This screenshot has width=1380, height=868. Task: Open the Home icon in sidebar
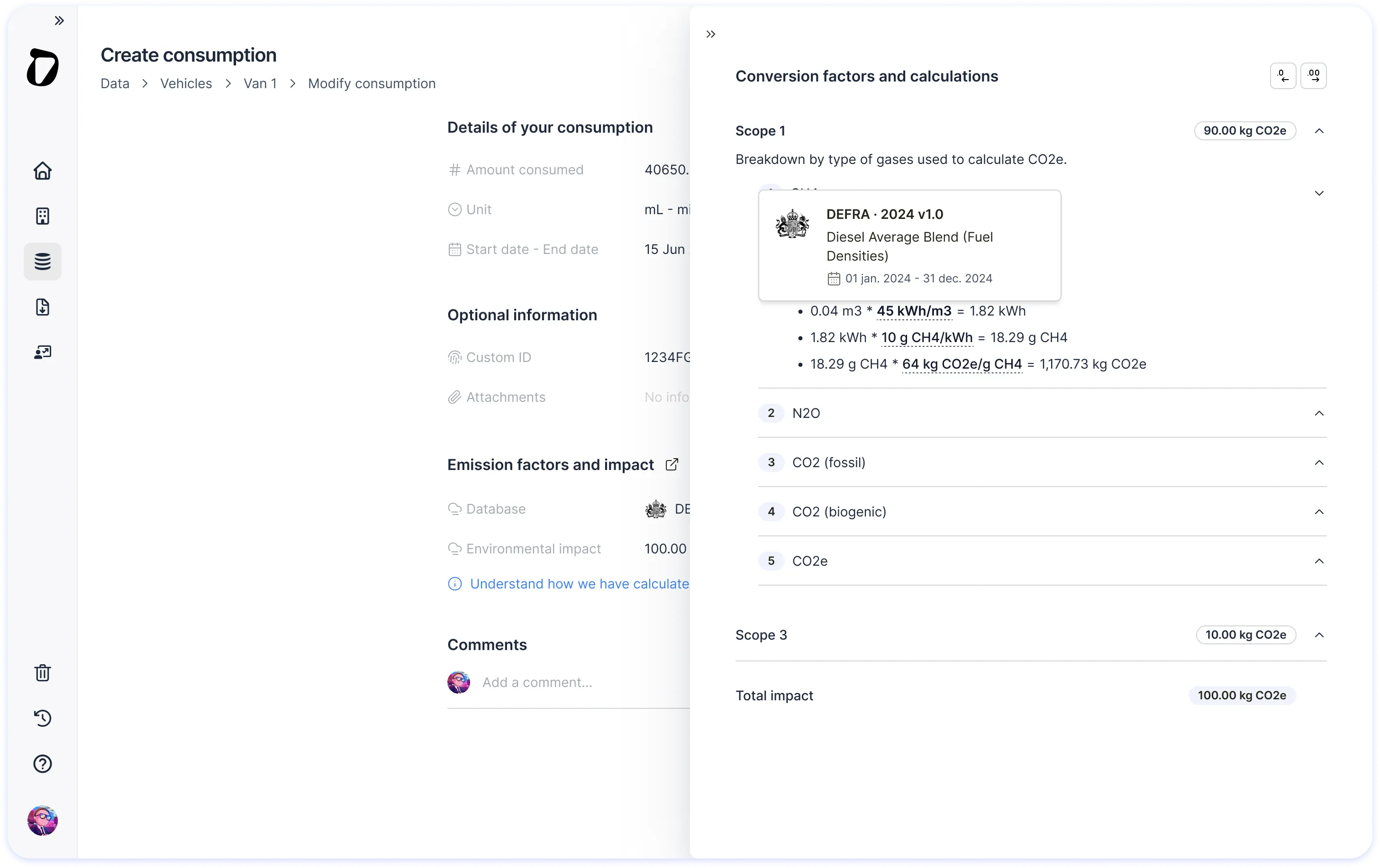coord(42,171)
